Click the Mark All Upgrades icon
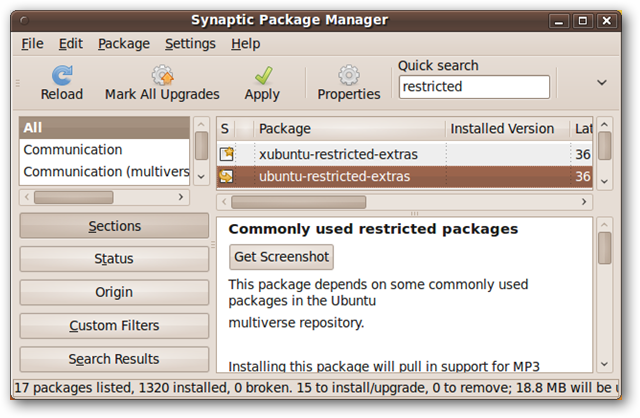The image size is (640, 418). (x=162, y=76)
